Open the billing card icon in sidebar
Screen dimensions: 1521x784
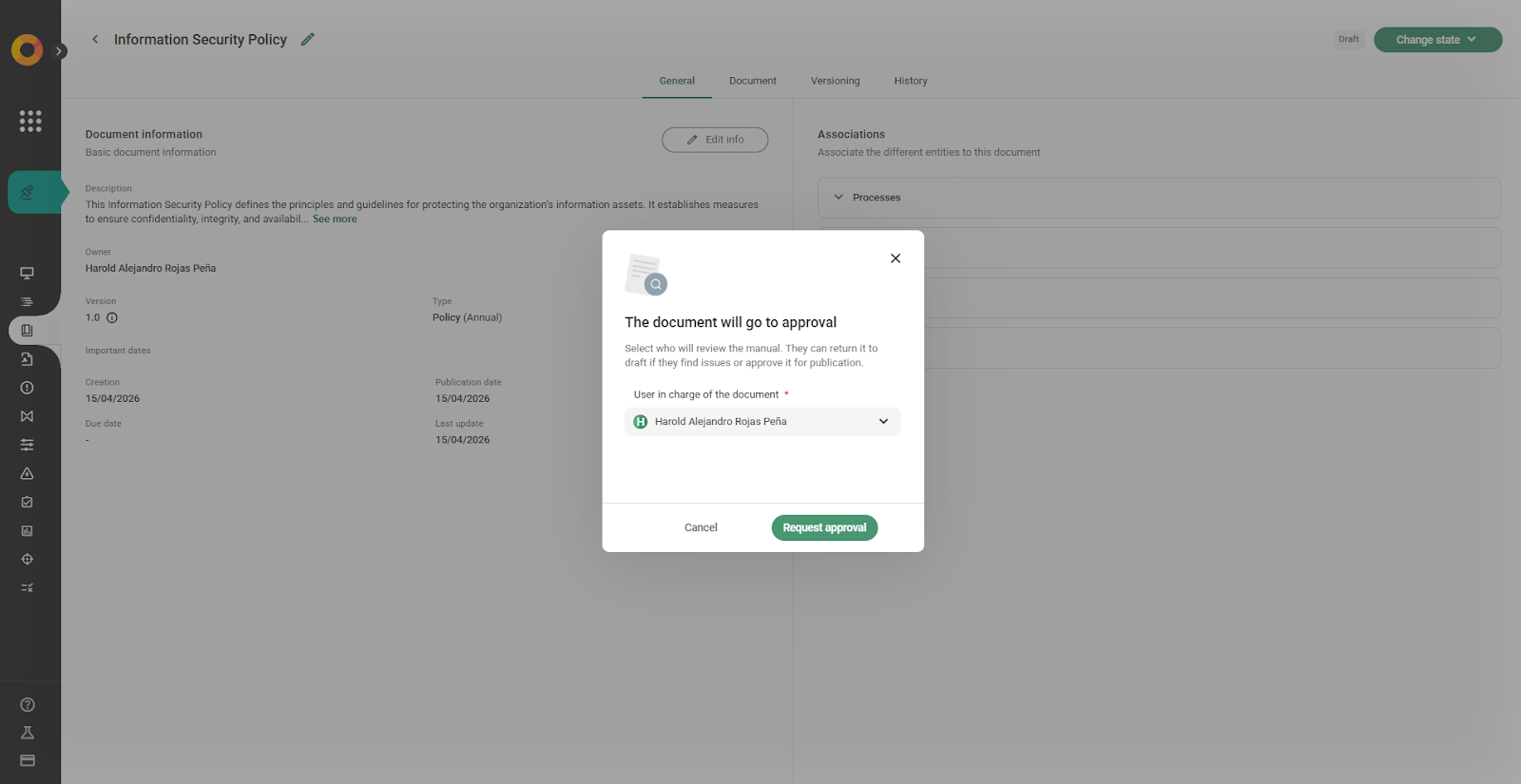point(28,760)
